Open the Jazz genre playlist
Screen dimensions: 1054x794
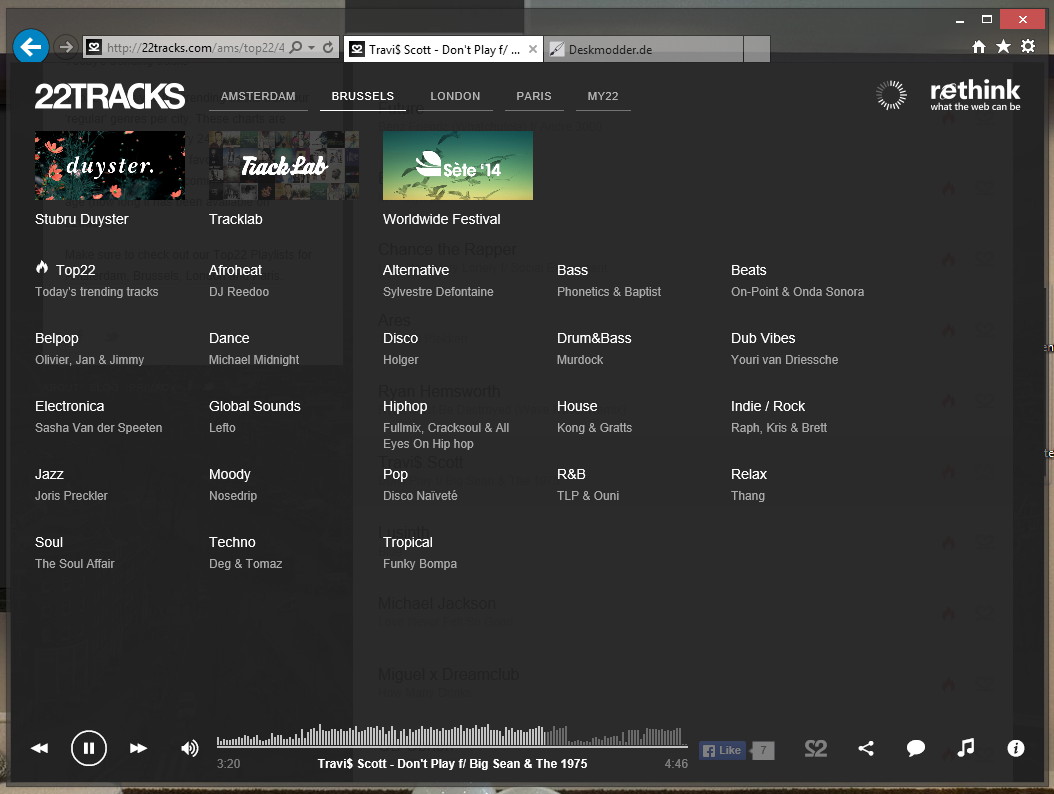[49, 474]
